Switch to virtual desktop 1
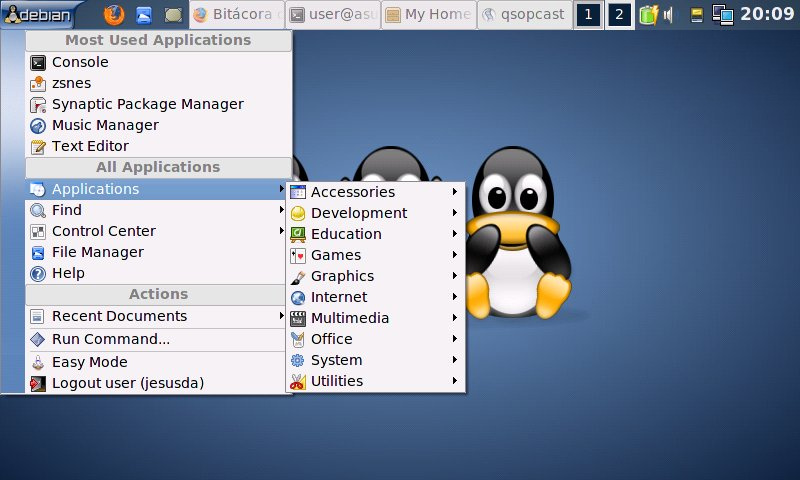Image resolution: width=800 pixels, height=480 pixels. coord(588,15)
